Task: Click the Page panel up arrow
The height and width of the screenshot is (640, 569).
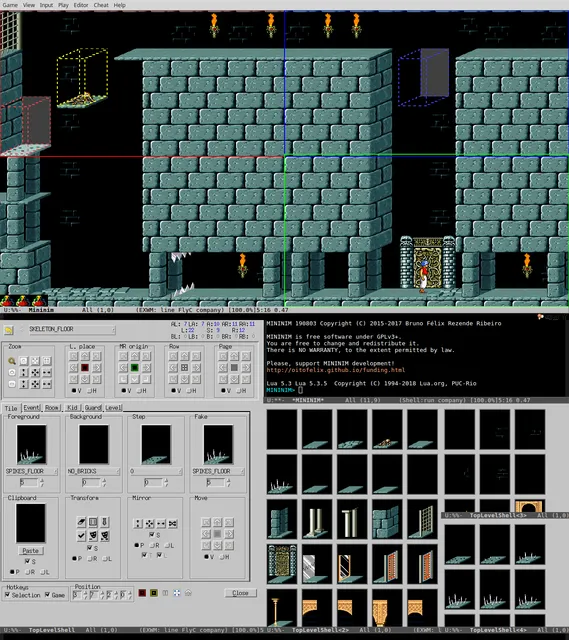Action: coord(234,356)
